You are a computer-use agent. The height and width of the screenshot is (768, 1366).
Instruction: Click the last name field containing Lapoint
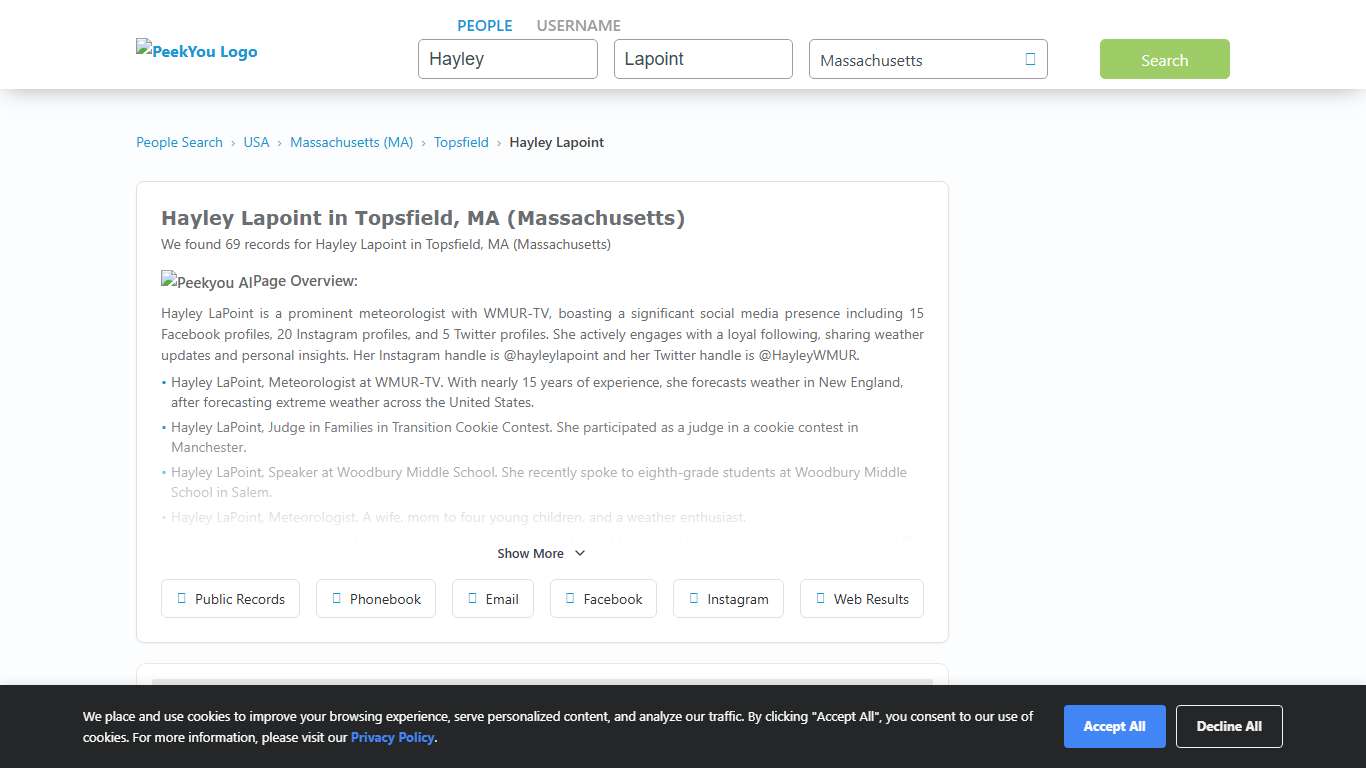[x=702, y=59]
